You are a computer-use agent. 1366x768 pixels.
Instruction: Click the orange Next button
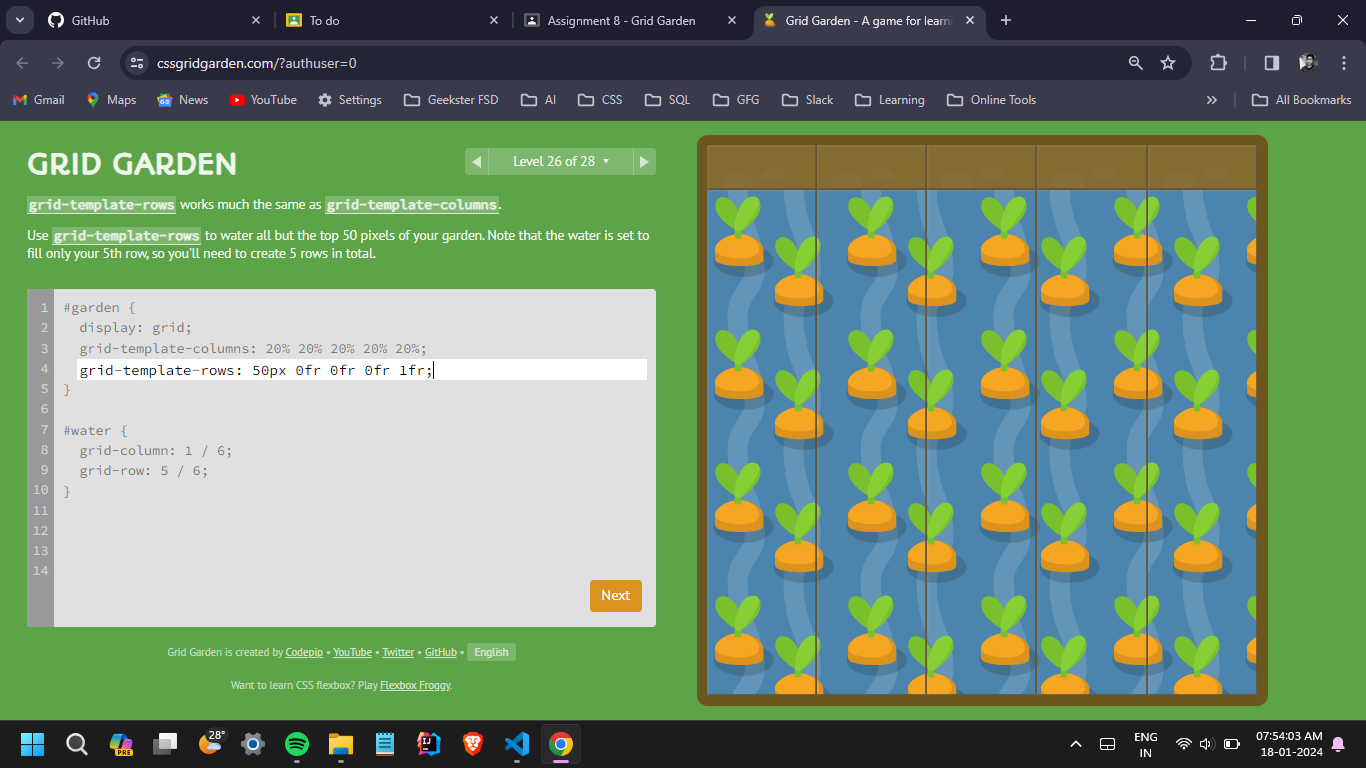pyautogui.click(x=615, y=595)
